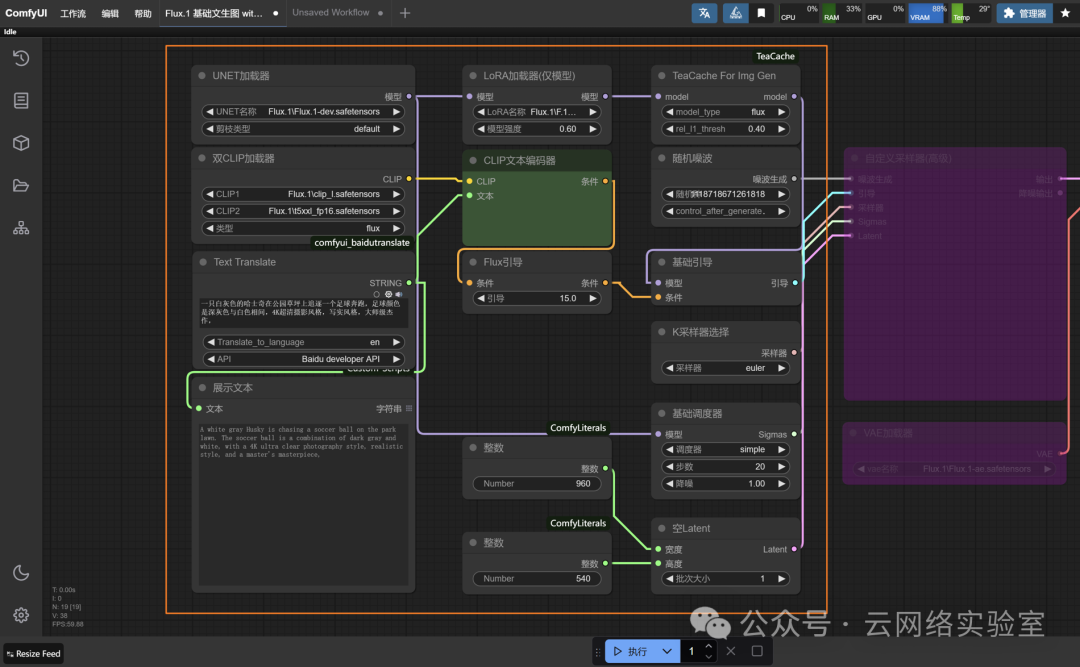Cancel current run with X icon
This screenshot has height=667, width=1080.
tap(731, 651)
